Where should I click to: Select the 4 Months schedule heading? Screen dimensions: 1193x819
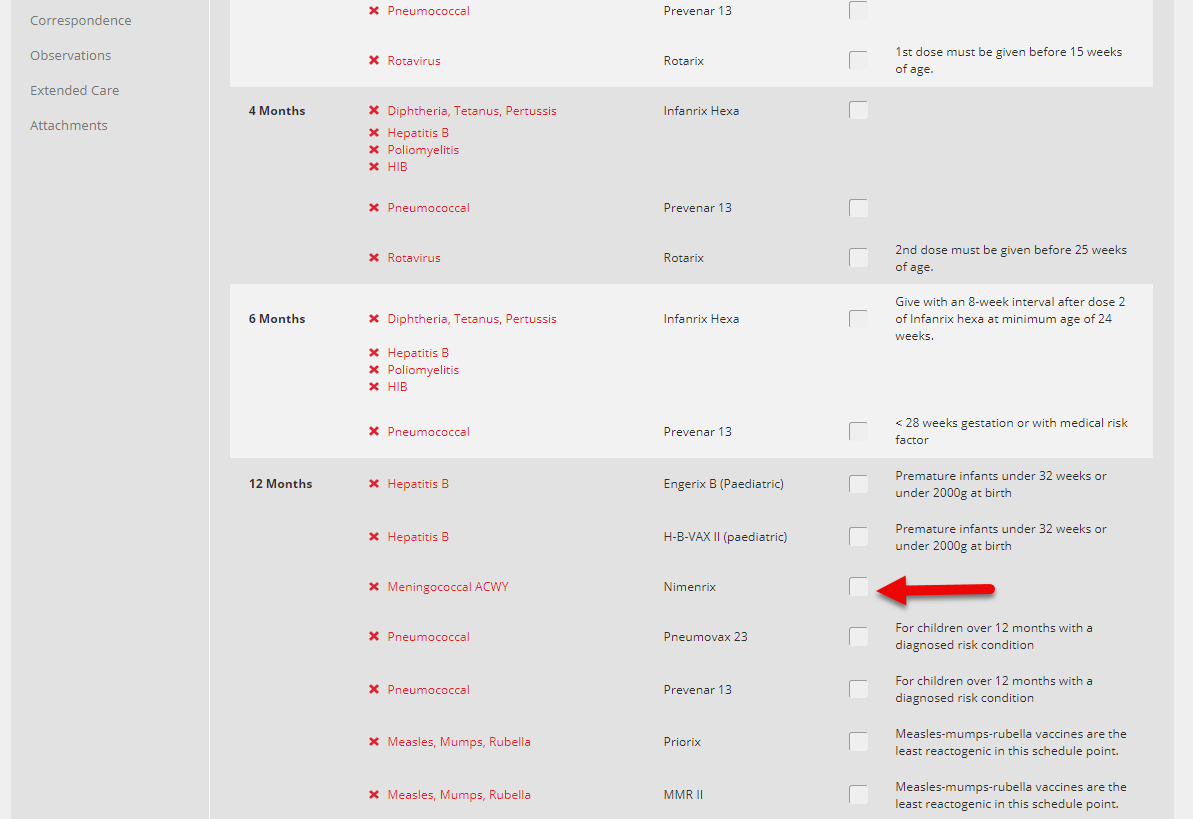click(277, 110)
